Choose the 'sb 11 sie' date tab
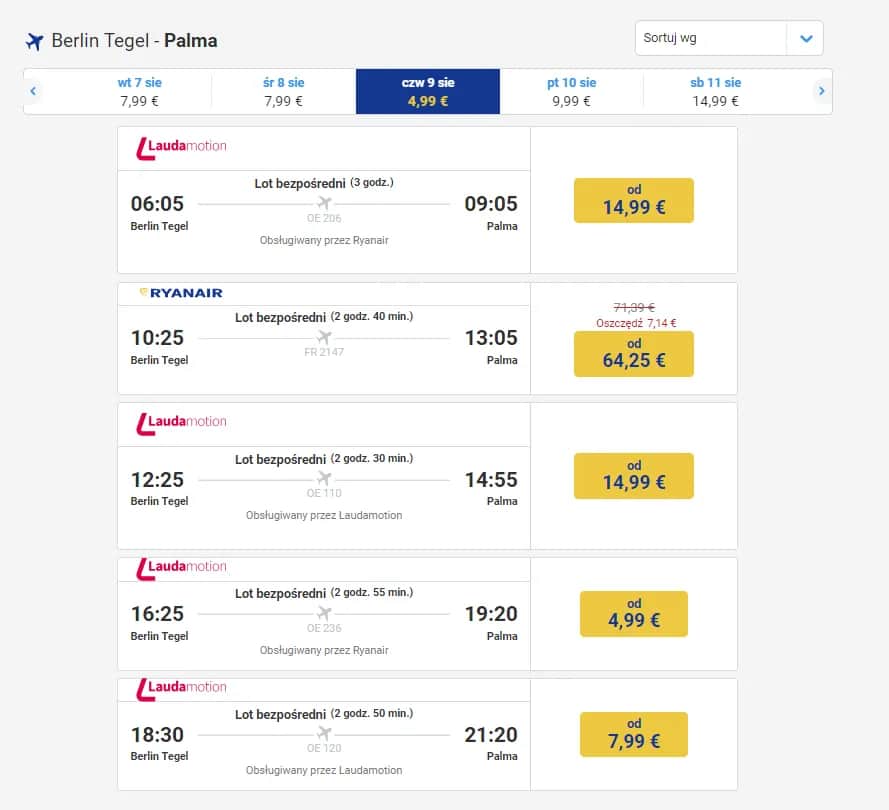 716,91
